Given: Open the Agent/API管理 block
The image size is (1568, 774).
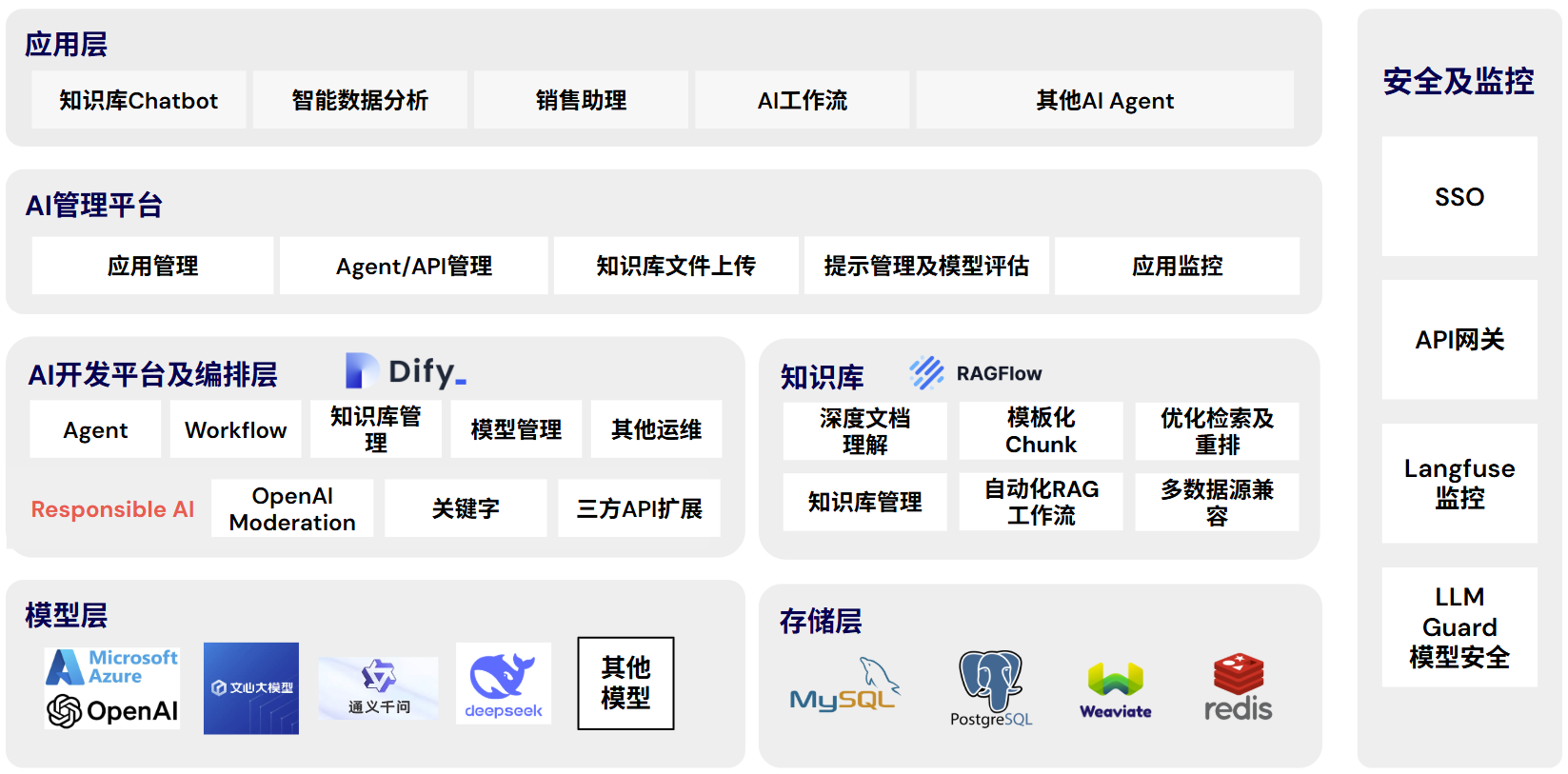Looking at the screenshot, I should (414, 266).
